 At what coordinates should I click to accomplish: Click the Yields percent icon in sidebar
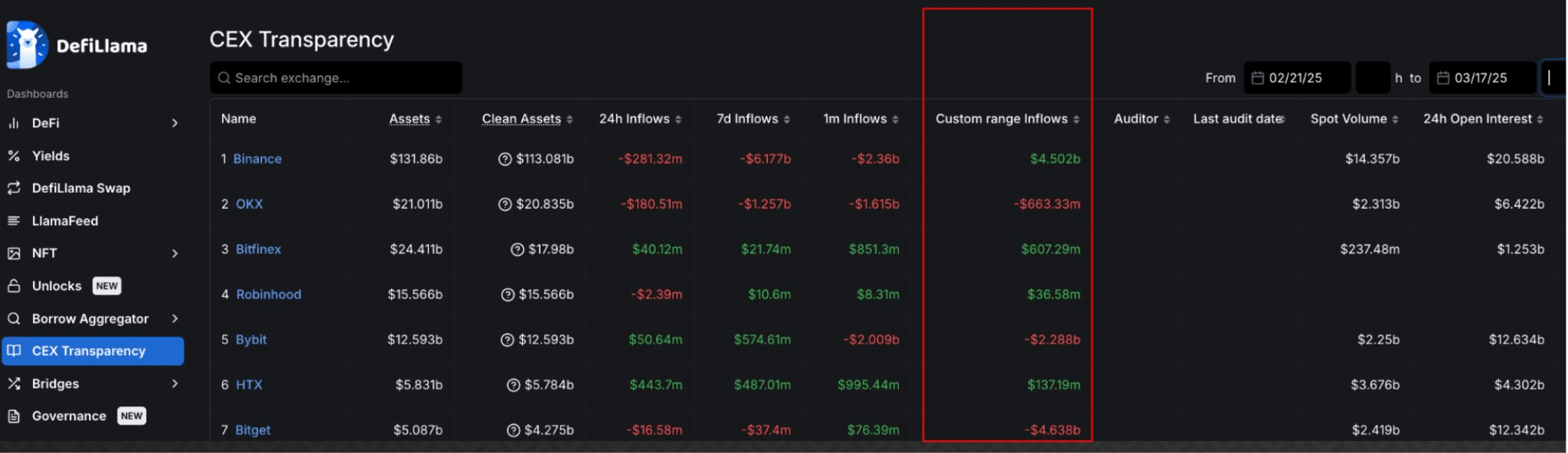pyautogui.click(x=14, y=156)
